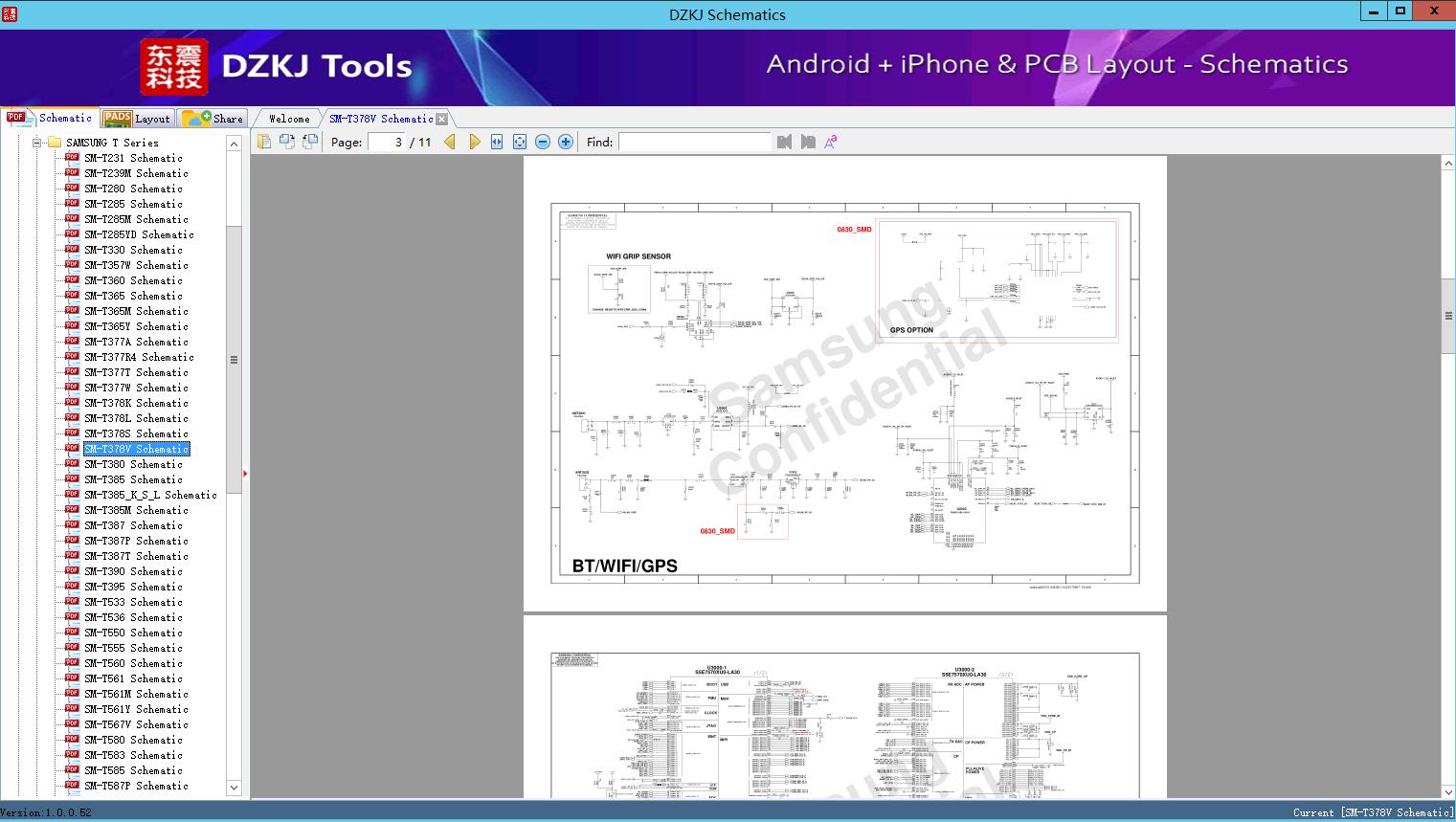Click the document viewer scroll-up arrow

pyautogui.click(x=1448, y=164)
